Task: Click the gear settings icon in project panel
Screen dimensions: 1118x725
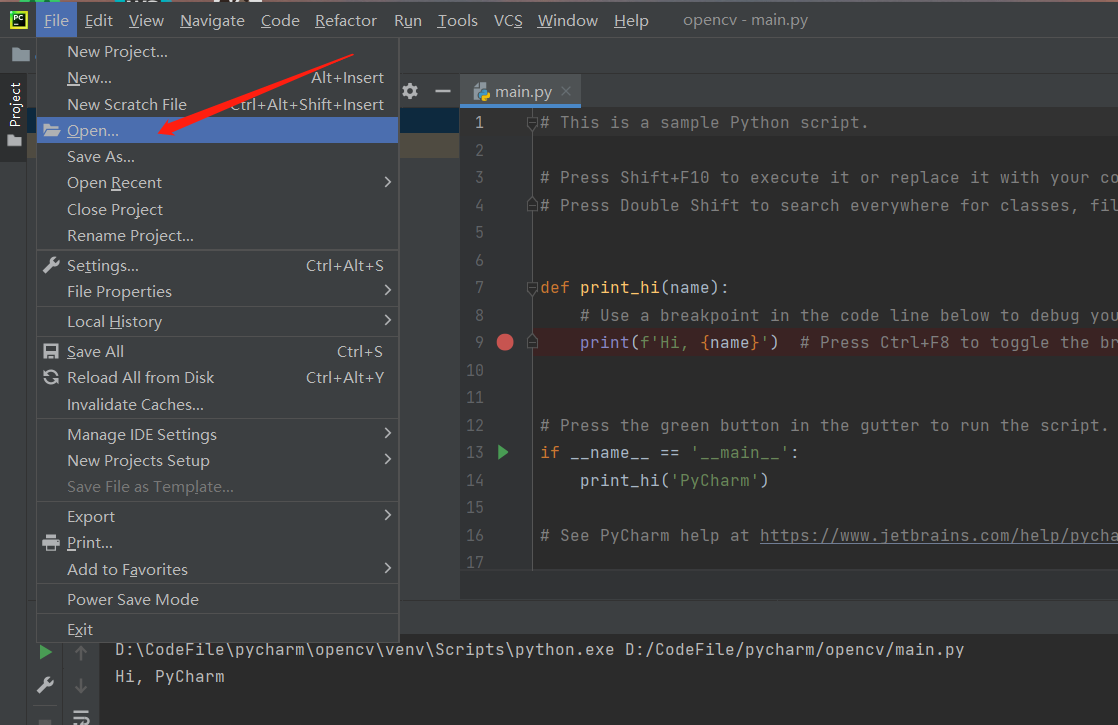Action: pyautogui.click(x=410, y=91)
